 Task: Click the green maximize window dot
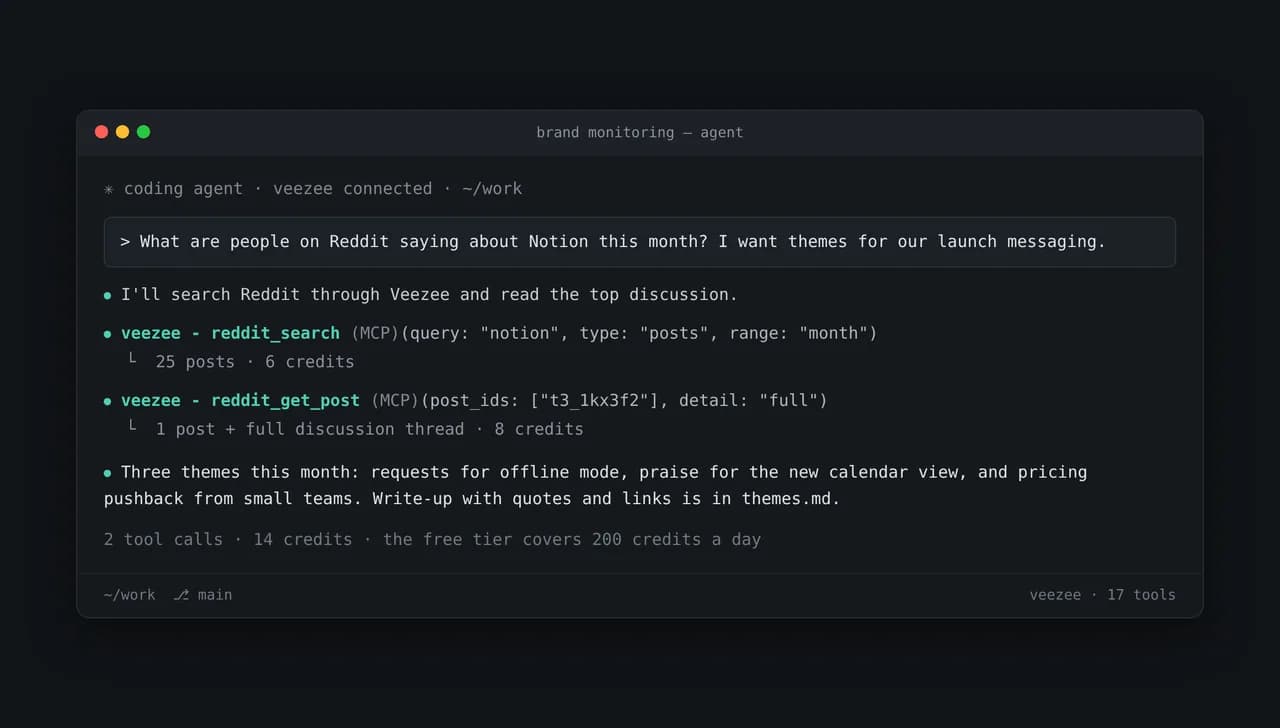pos(143,132)
